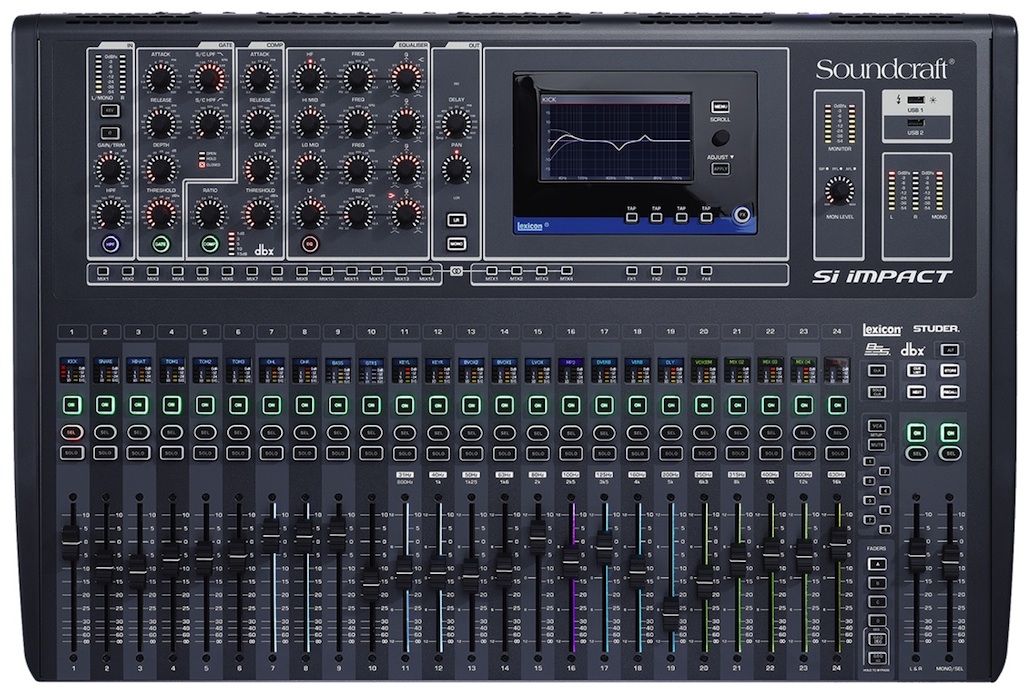This screenshot has width=1024, height=692.
Task: Select the MIX1 bus button
Action: click(x=103, y=271)
